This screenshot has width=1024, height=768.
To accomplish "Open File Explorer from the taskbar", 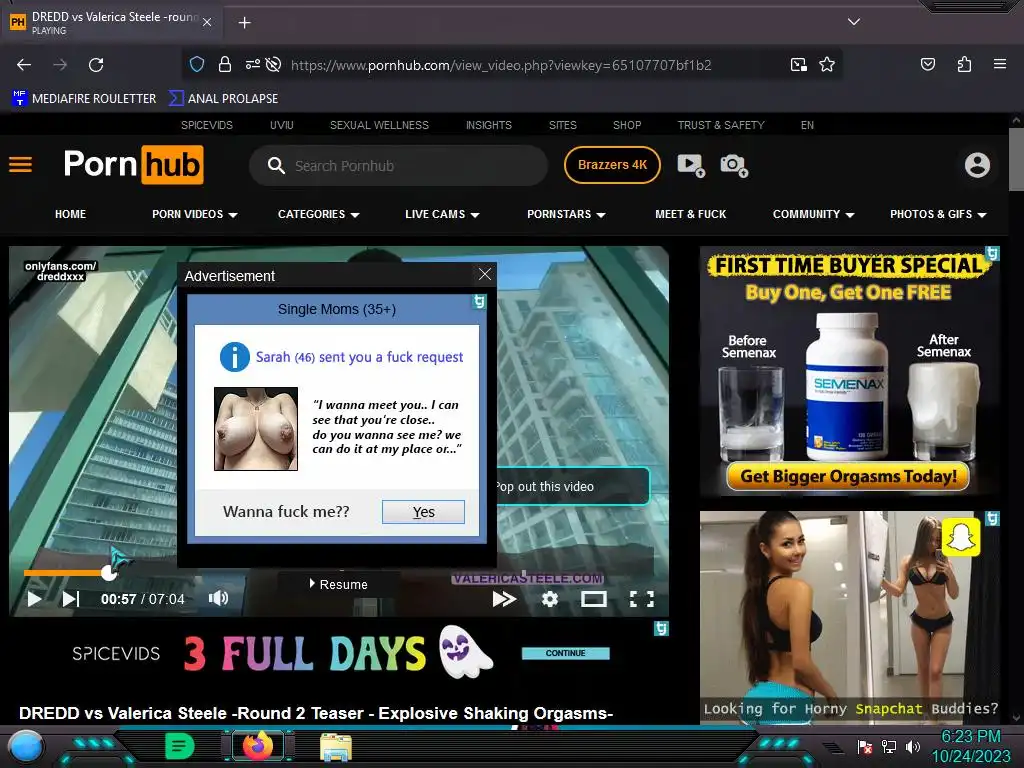I will 336,748.
